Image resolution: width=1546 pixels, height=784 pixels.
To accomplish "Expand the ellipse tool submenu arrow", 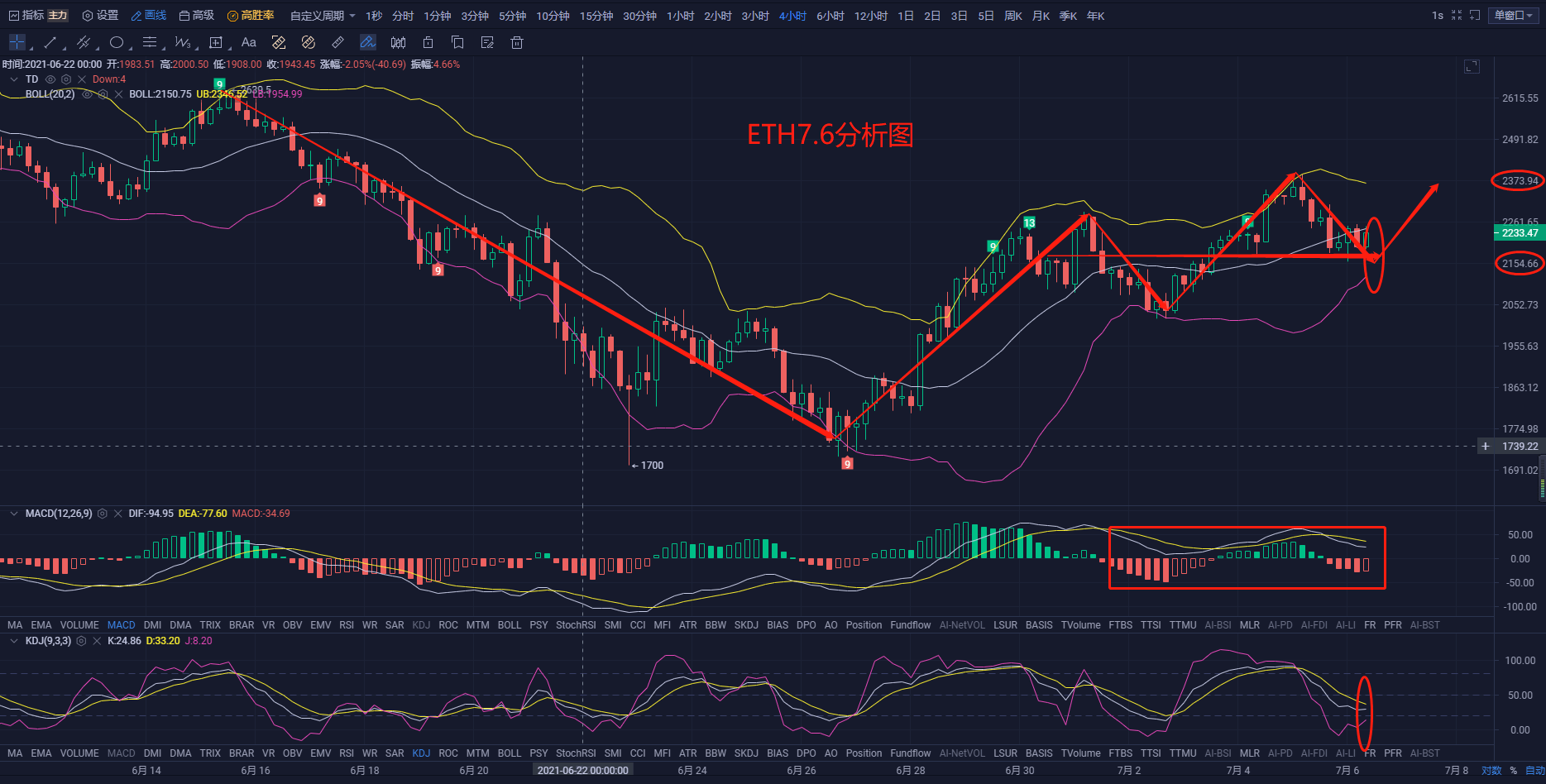I will 131,47.
